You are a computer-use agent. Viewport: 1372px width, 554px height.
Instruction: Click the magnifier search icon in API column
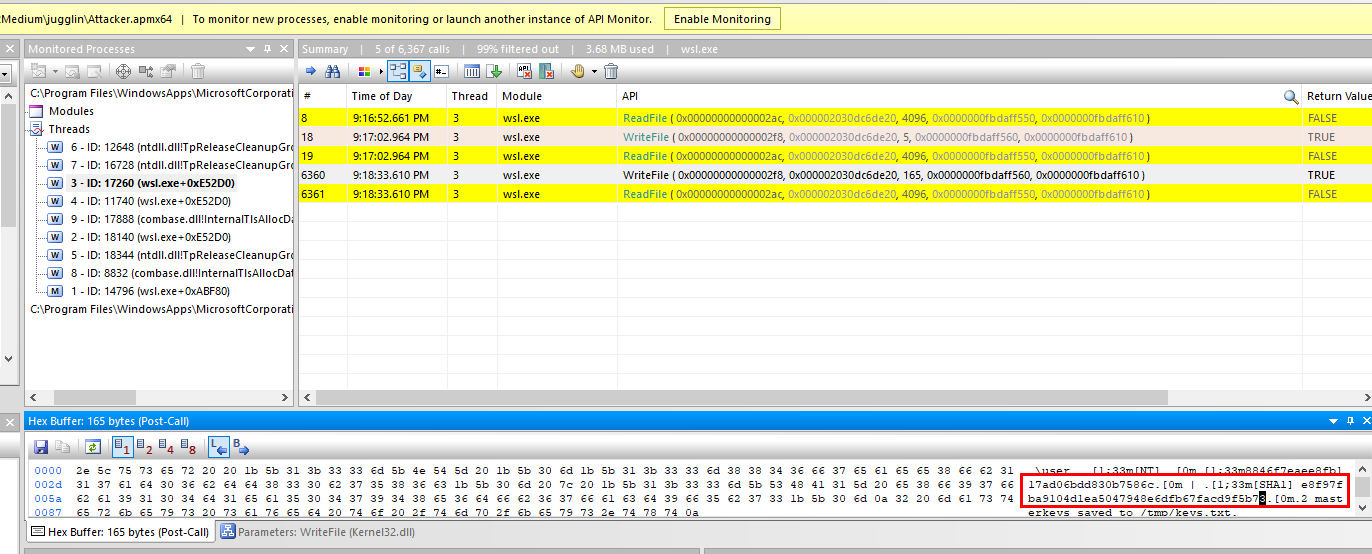(1291, 97)
